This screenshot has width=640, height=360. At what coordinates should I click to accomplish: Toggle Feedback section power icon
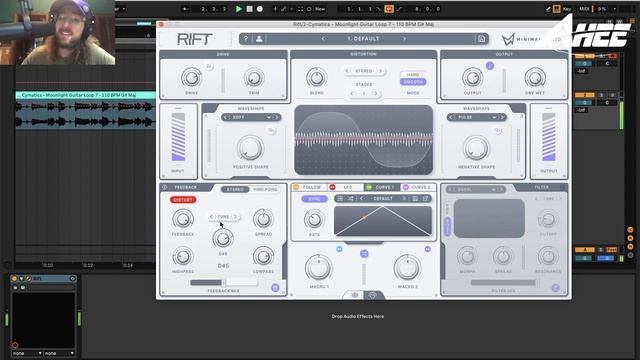click(164, 187)
